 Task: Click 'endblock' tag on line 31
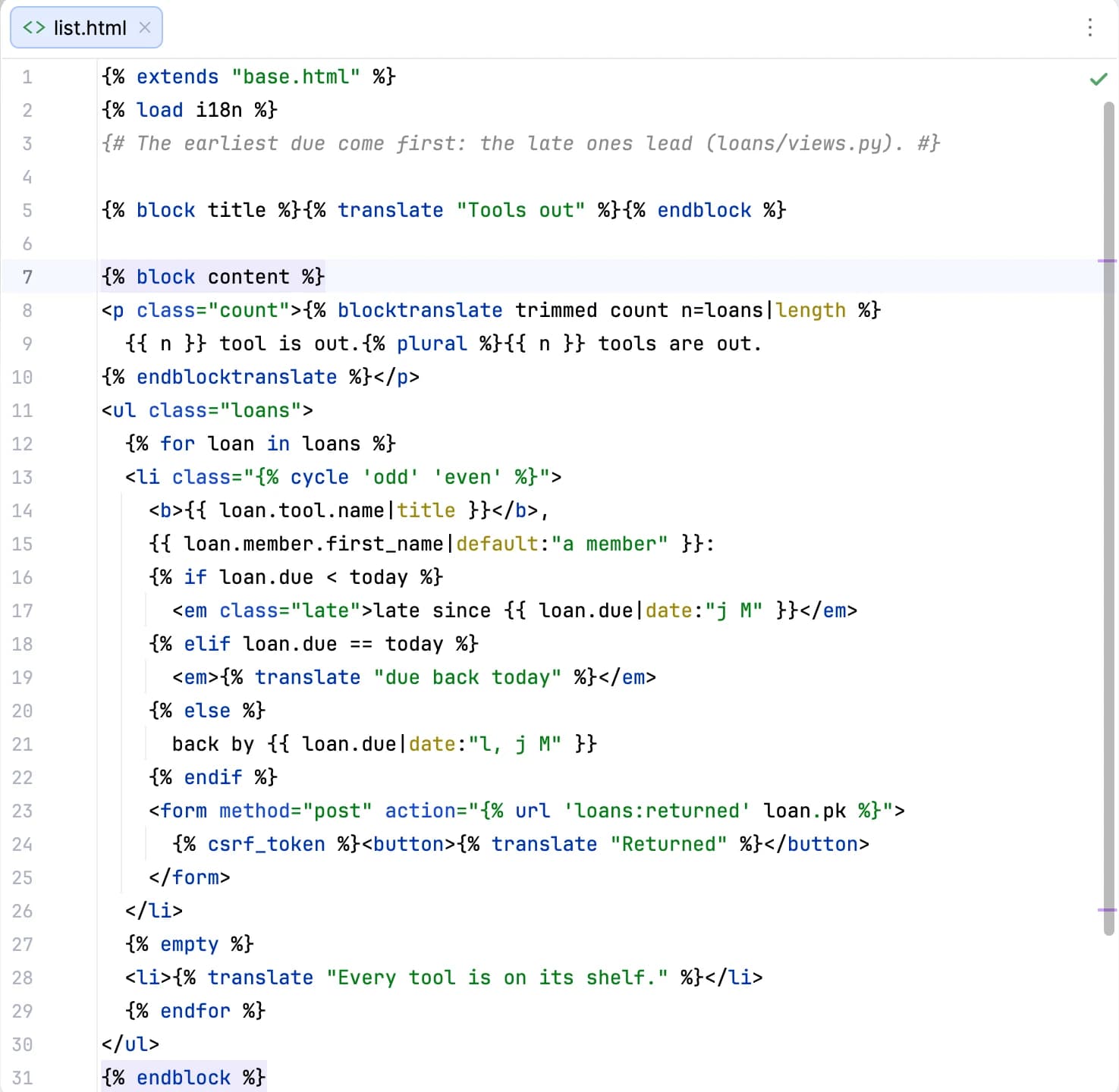(x=184, y=1078)
